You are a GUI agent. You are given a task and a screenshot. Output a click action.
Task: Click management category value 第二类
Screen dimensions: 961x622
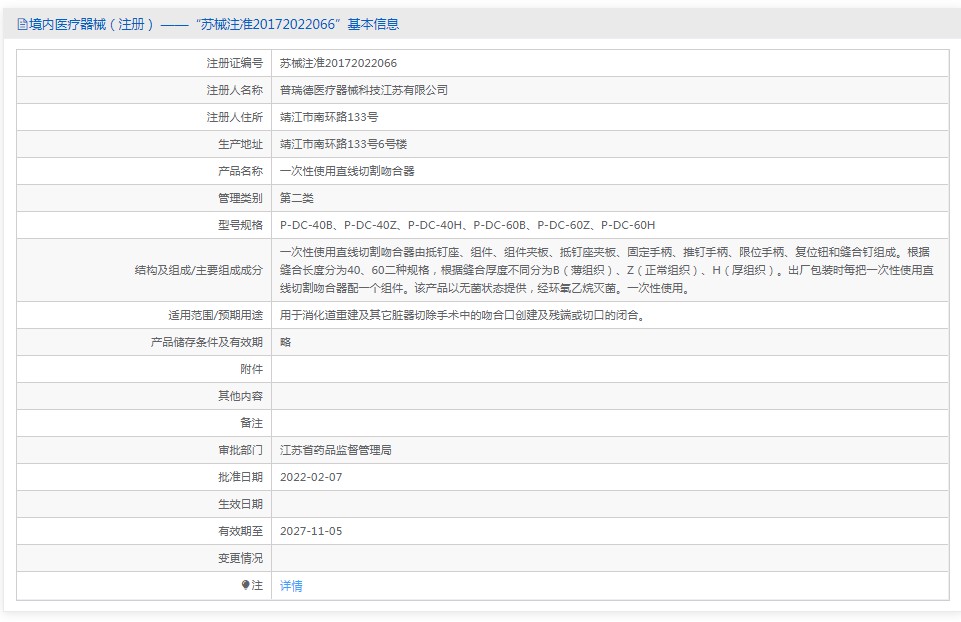click(297, 198)
